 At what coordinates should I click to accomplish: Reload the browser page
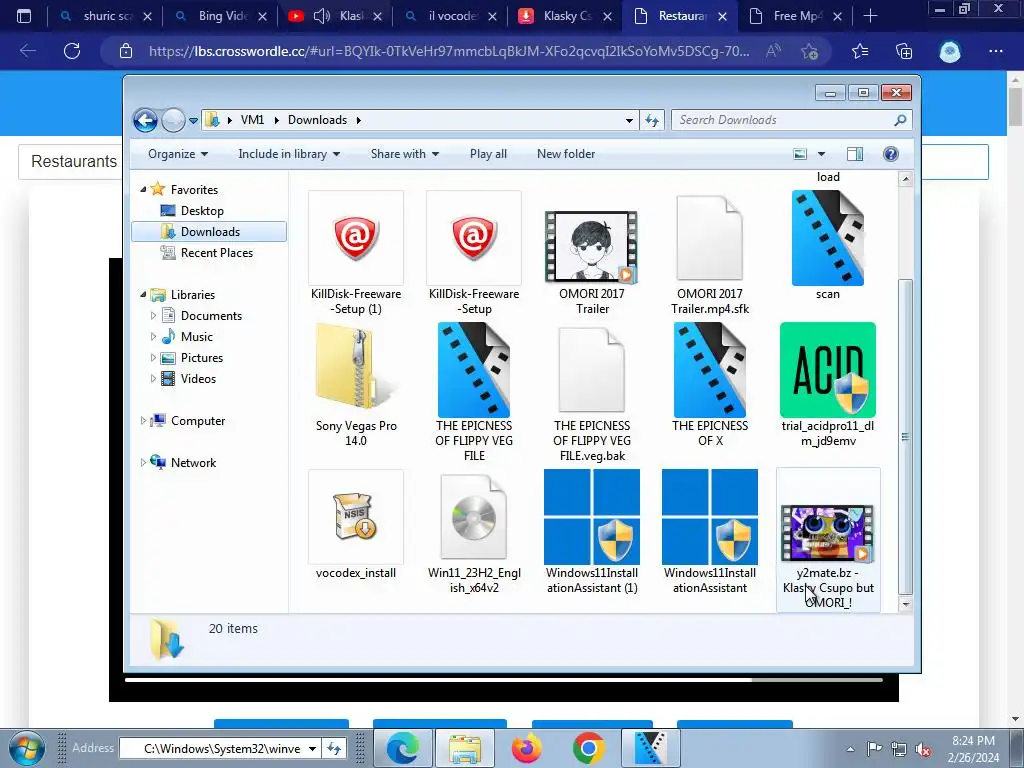point(72,51)
